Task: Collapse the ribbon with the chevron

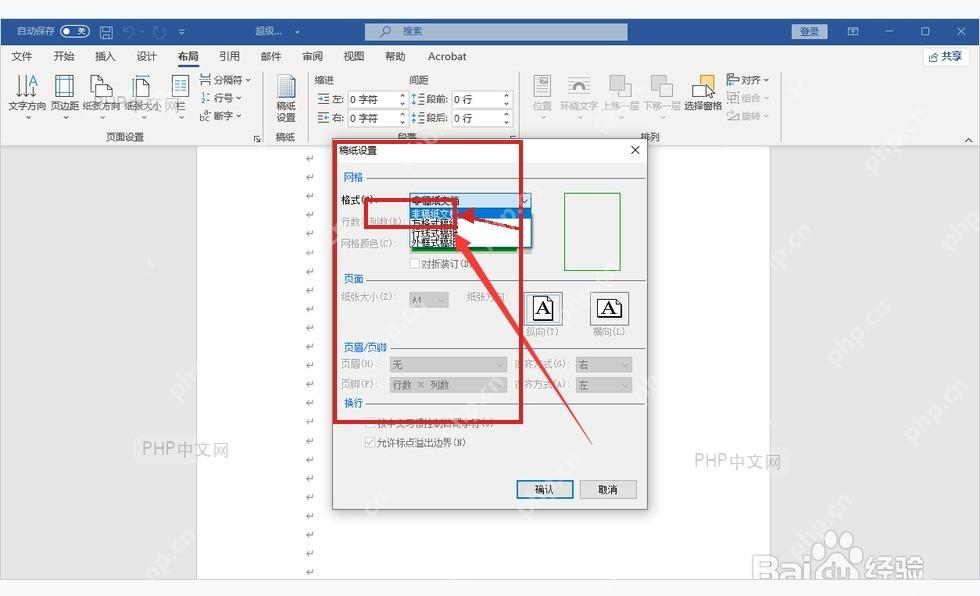Action: (968, 140)
